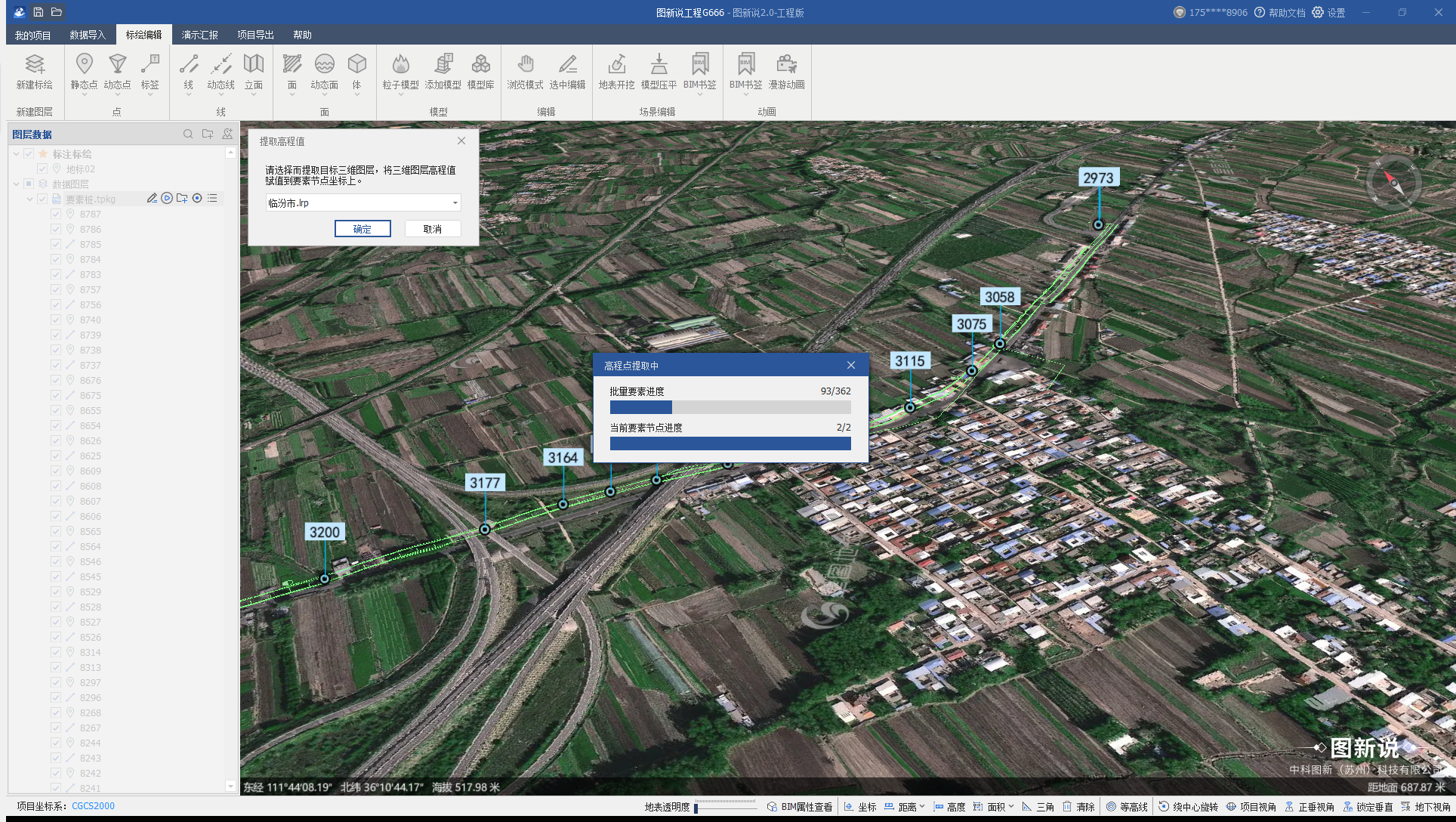Image resolution: width=1456 pixels, height=822 pixels.
Task: Click the 批量要素进度 progress bar
Action: pos(730,407)
